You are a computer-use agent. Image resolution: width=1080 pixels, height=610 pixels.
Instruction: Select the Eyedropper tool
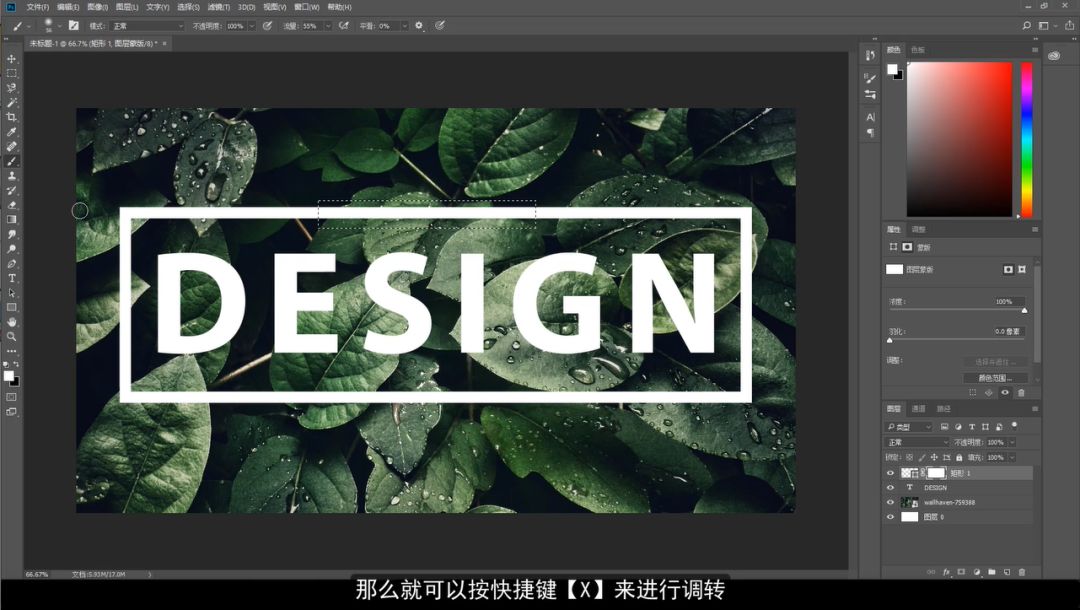coord(12,132)
